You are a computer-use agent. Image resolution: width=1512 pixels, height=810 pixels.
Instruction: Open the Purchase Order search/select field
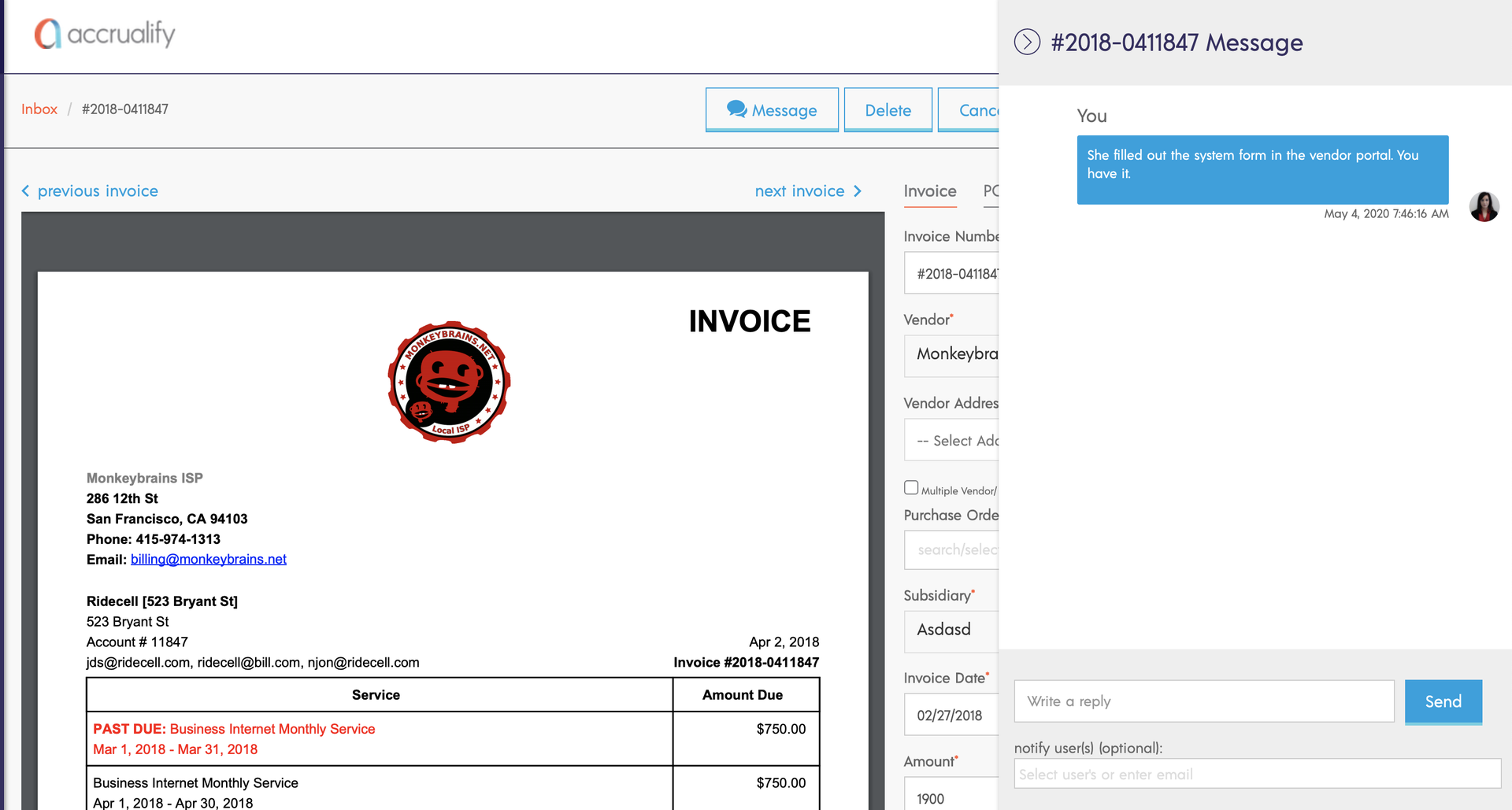(x=951, y=549)
